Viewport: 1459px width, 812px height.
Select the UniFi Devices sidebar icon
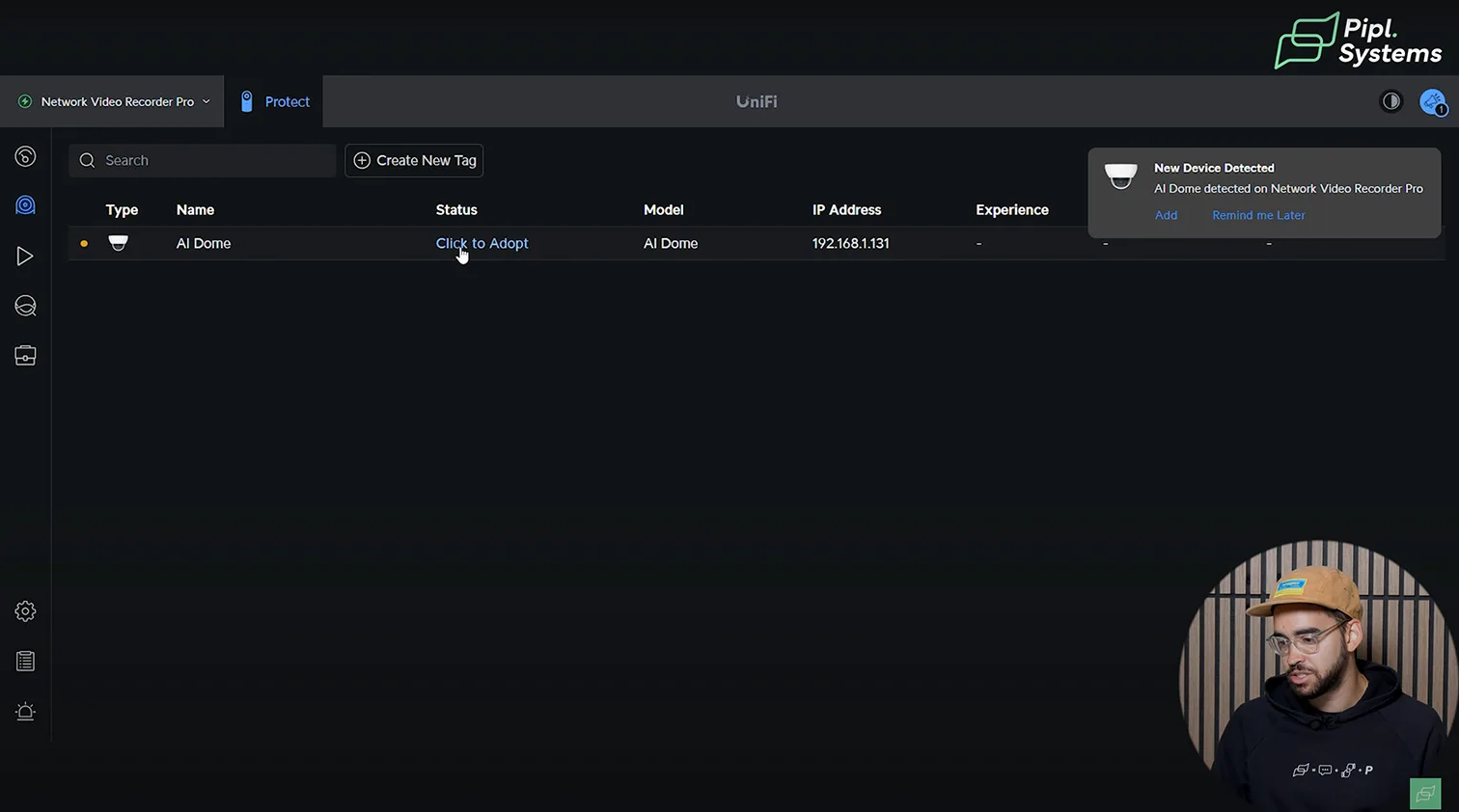click(x=25, y=205)
